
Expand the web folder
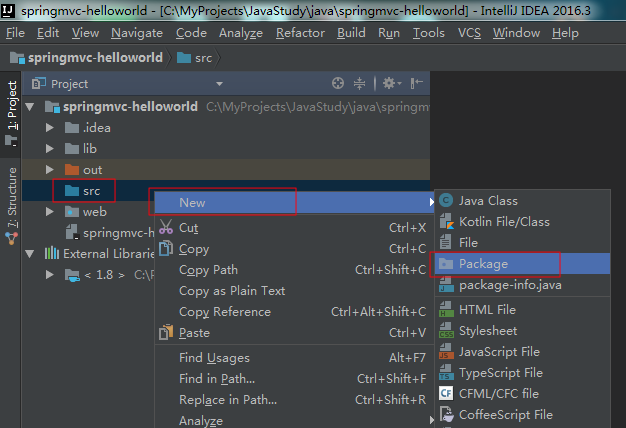click(x=50, y=212)
